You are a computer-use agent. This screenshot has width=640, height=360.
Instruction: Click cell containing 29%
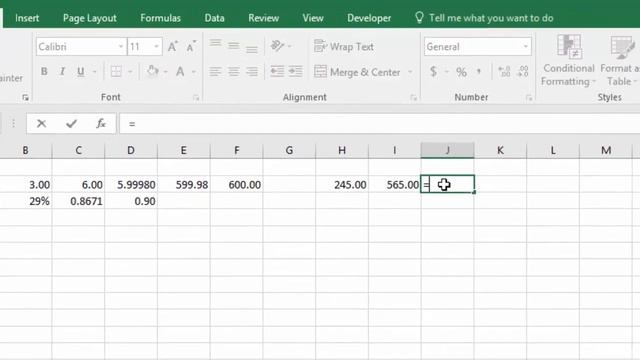click(26, 201)
